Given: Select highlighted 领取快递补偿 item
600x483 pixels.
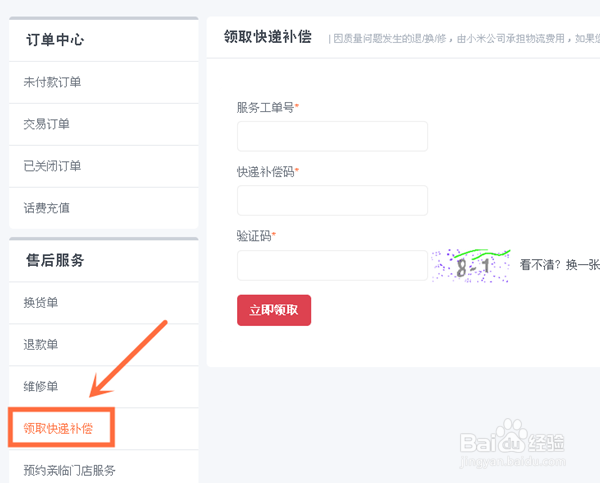Looking at the screenshot, I should pos(58,428).
